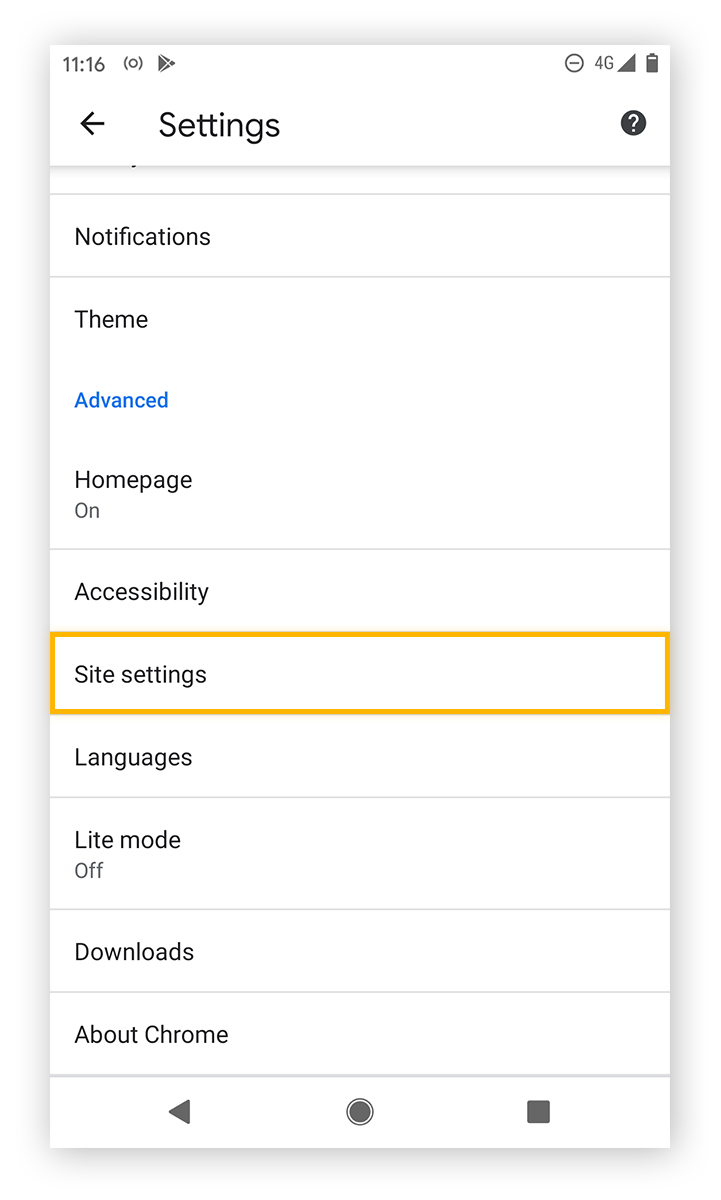Open Notifications to adjust alert preferences
Image resolution: width=721 pixels, height=1200 pixels.
(360, 237)
